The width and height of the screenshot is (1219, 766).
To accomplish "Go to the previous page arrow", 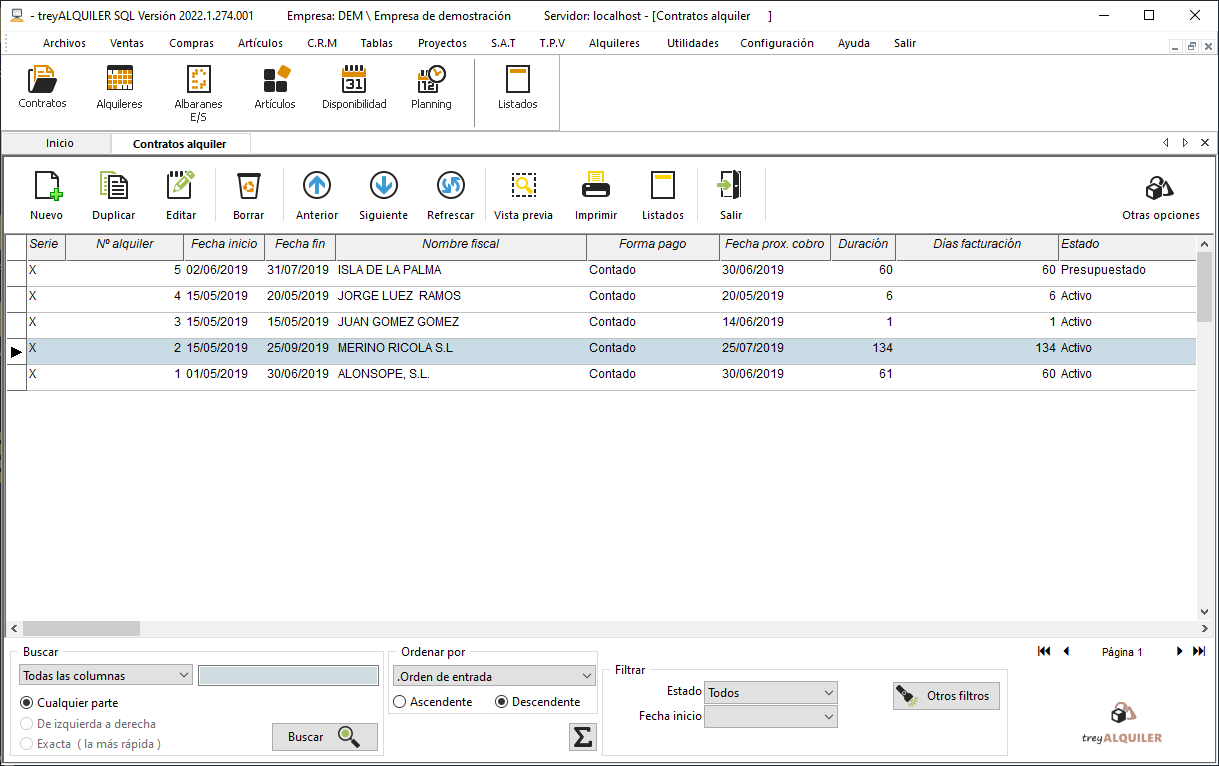I will pos(1066,651).
